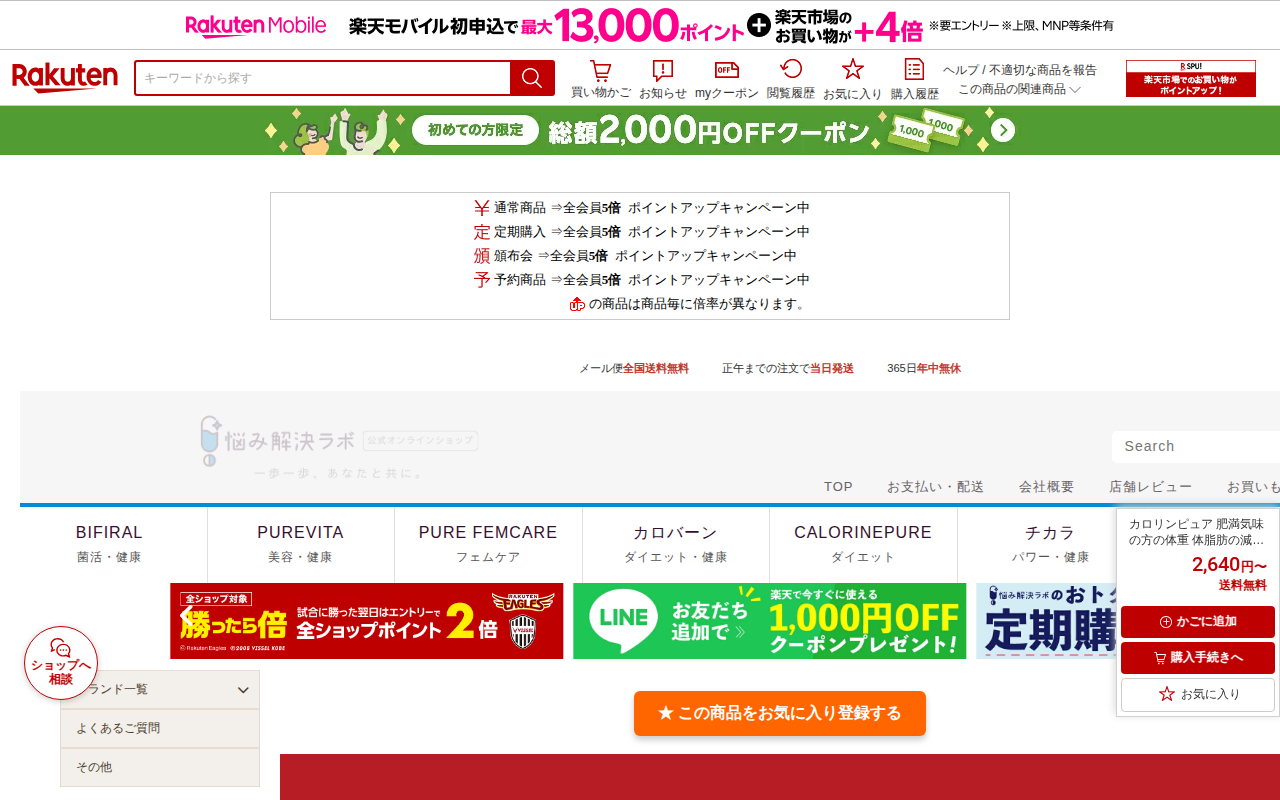The image size is (1280, 800).
Task: Open the チカラ category tab
Action: pos(1050,544)
